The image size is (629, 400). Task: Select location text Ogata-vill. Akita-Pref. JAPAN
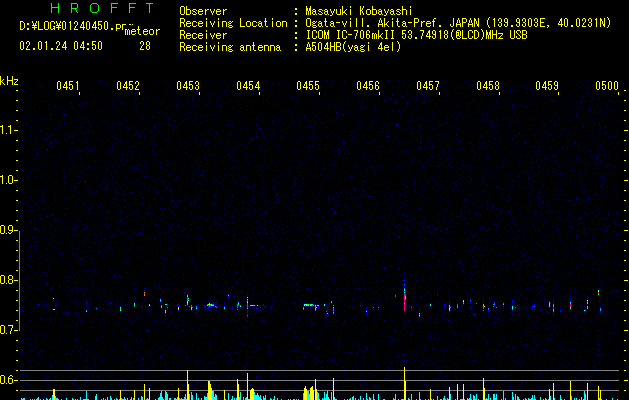[x=392, y=23]
